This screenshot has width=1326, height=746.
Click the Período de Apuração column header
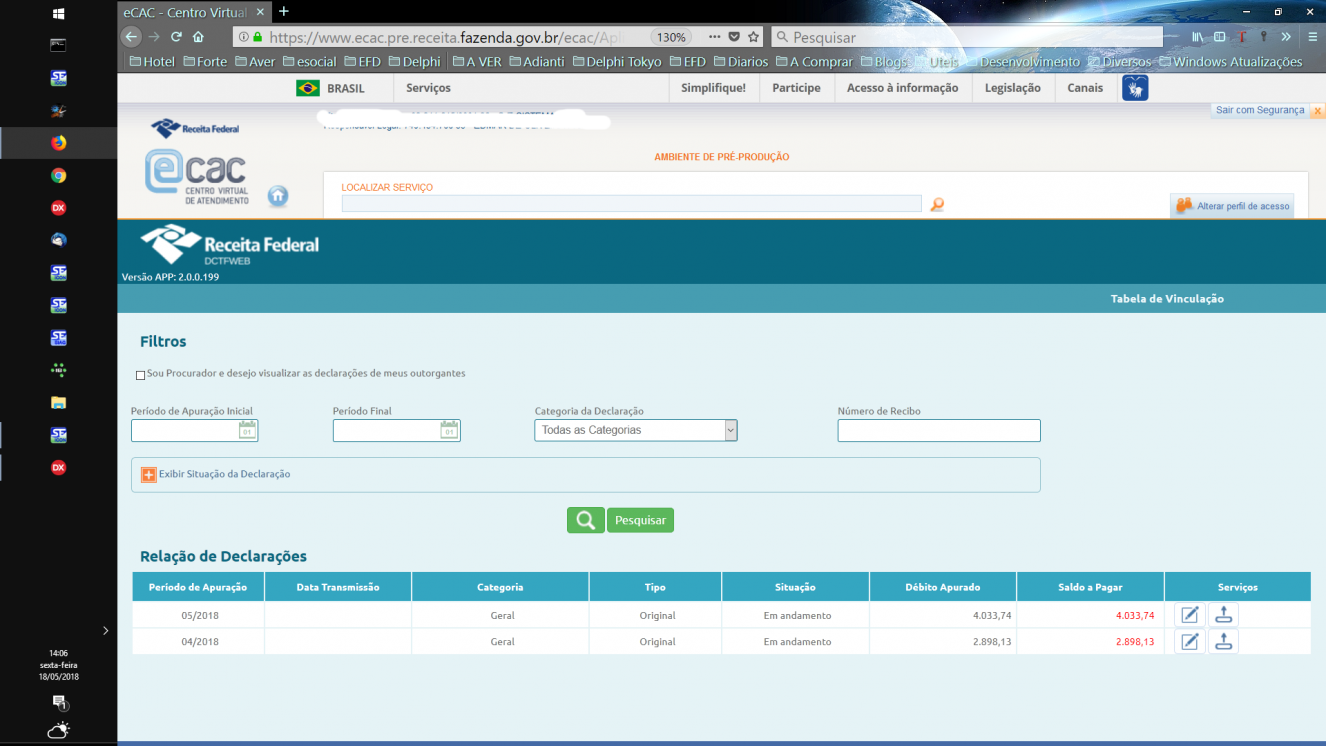[x=199, y=587]
